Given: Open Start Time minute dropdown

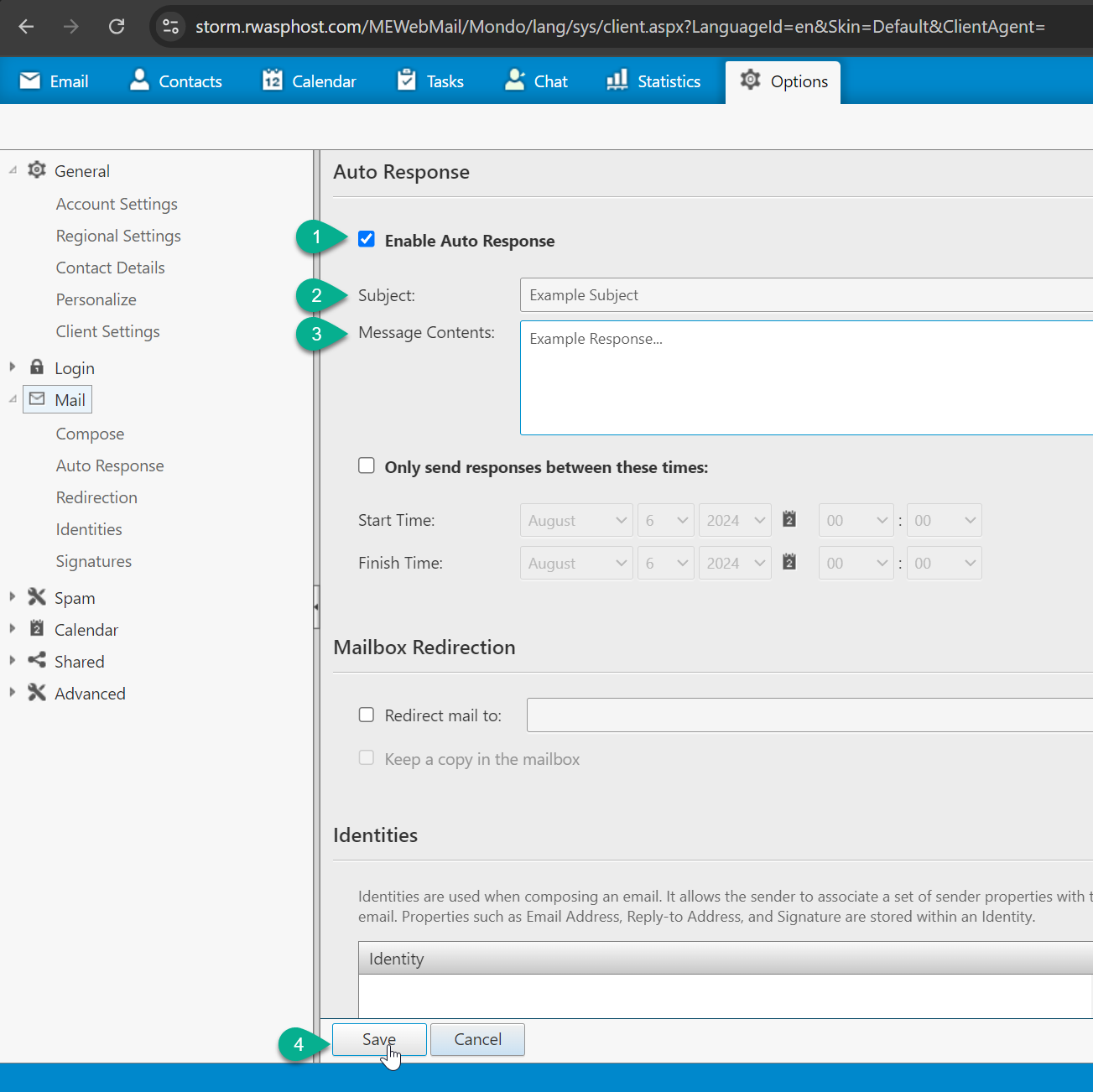Looking at the screenshot, I should [944, 520].
